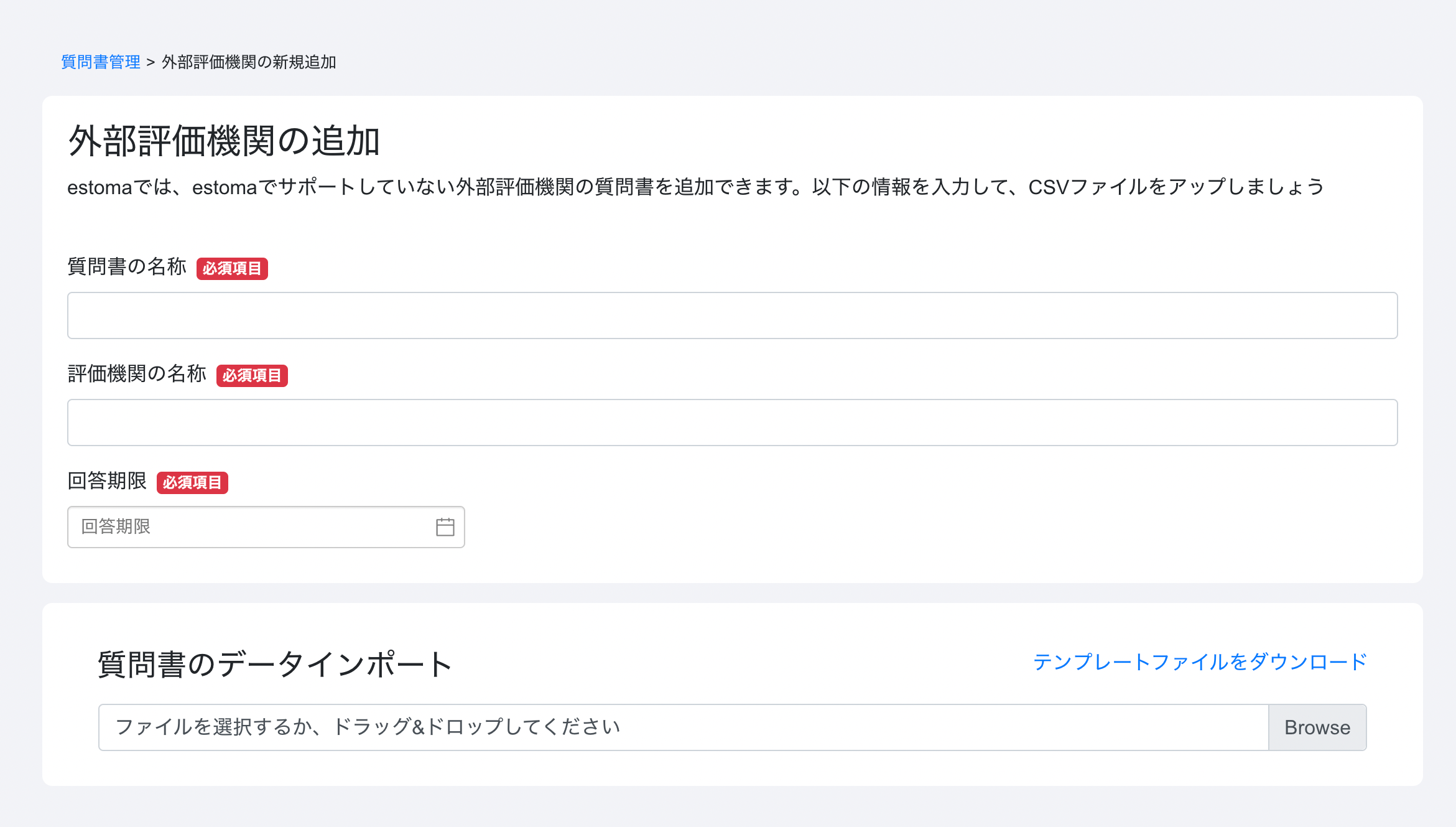Open the calendar icon in 回答期限 field
Image resolution: width=1456 pixels, height=827 pixels.
[x=445, y=527]
